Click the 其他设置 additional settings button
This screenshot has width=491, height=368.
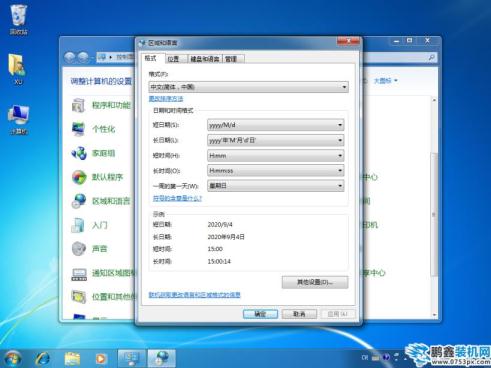(x=315, y=282)
